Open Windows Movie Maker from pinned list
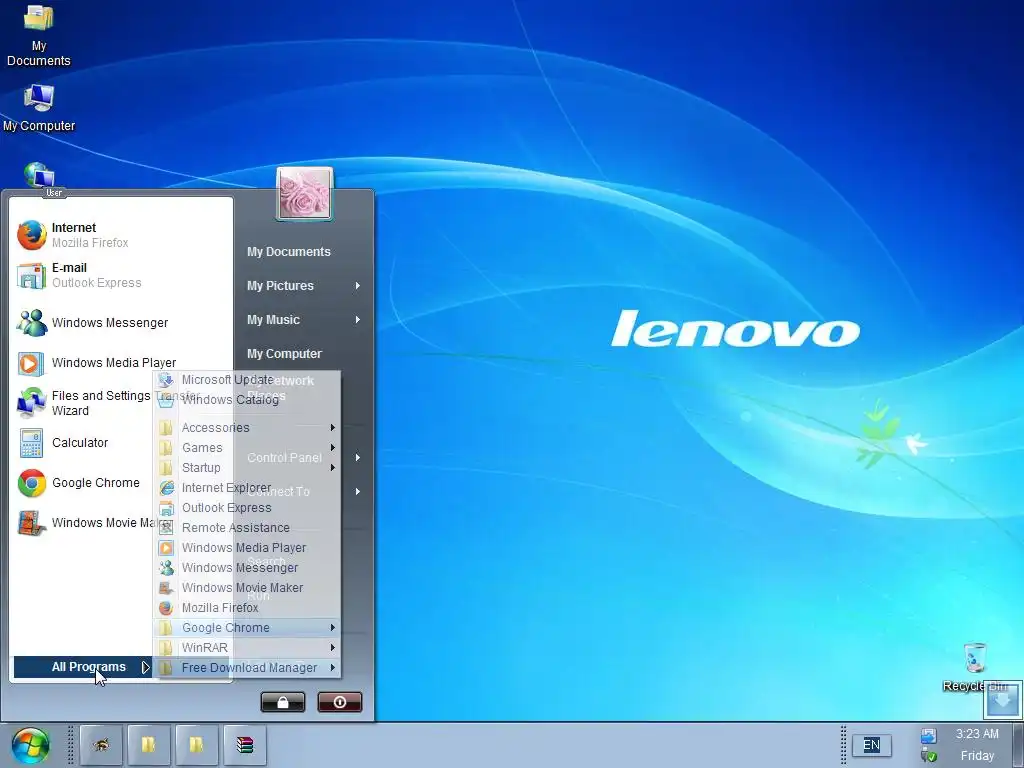The width and height of the screenshot is (1024, 768). click(x=84, y=522)
